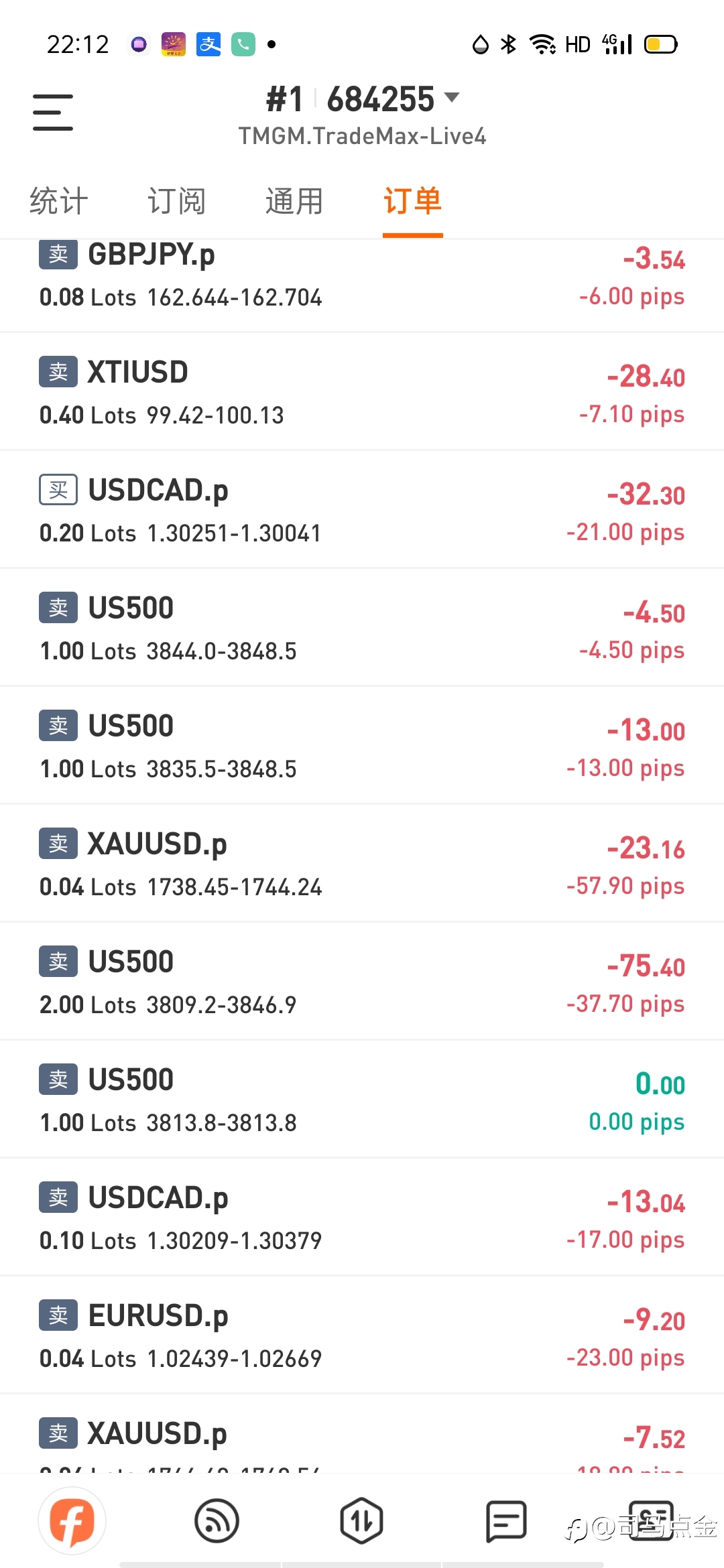Open the messages chat icon
This screenshot has width=724, height=1568.
point(506,1521)
